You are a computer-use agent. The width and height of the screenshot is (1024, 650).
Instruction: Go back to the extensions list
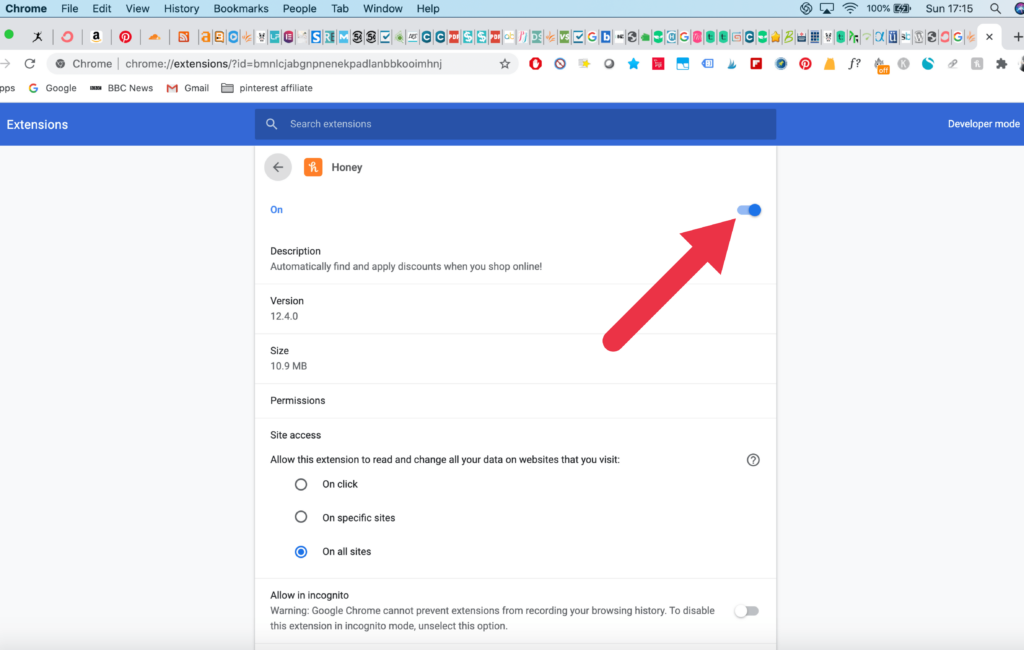point(278,167)
